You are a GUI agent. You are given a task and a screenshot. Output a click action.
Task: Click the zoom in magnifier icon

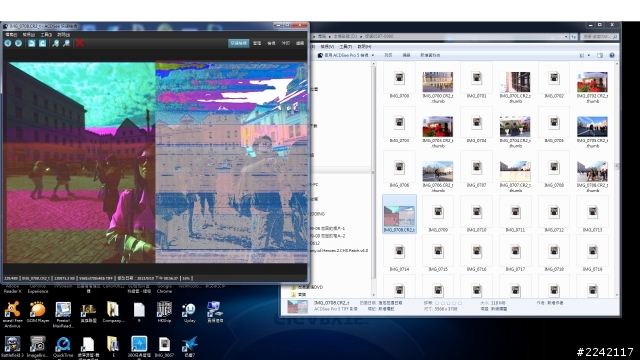tap(56, 43)
